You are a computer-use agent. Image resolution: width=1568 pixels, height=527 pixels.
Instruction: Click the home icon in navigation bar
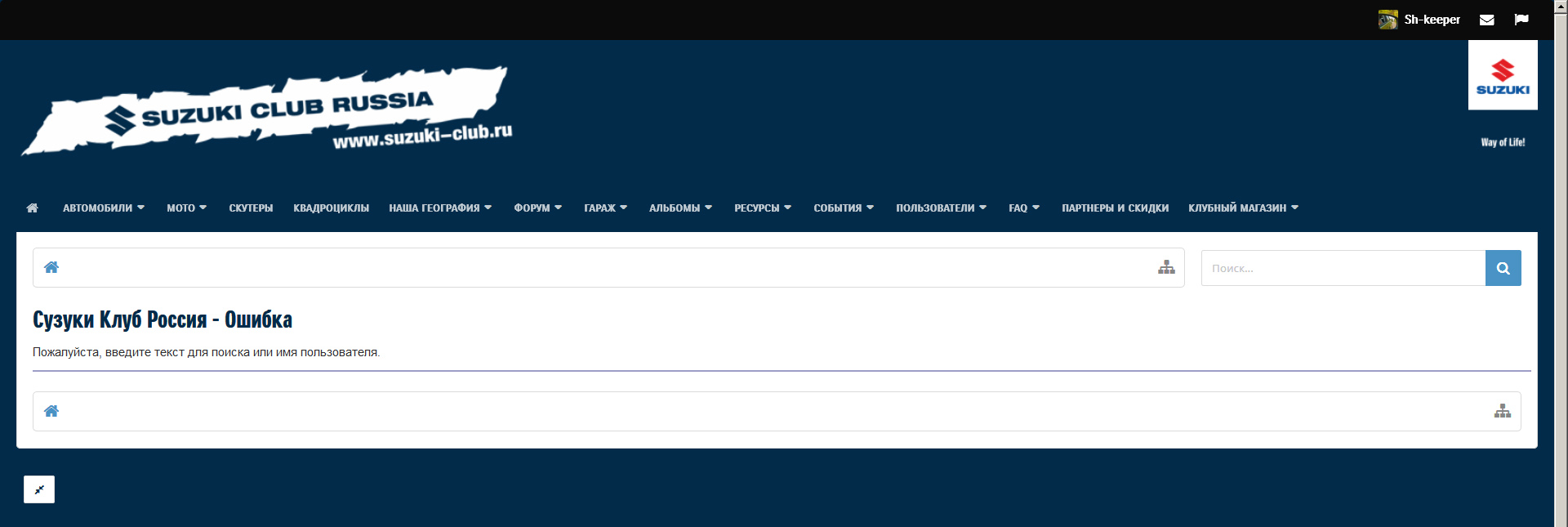coord(33,208)
